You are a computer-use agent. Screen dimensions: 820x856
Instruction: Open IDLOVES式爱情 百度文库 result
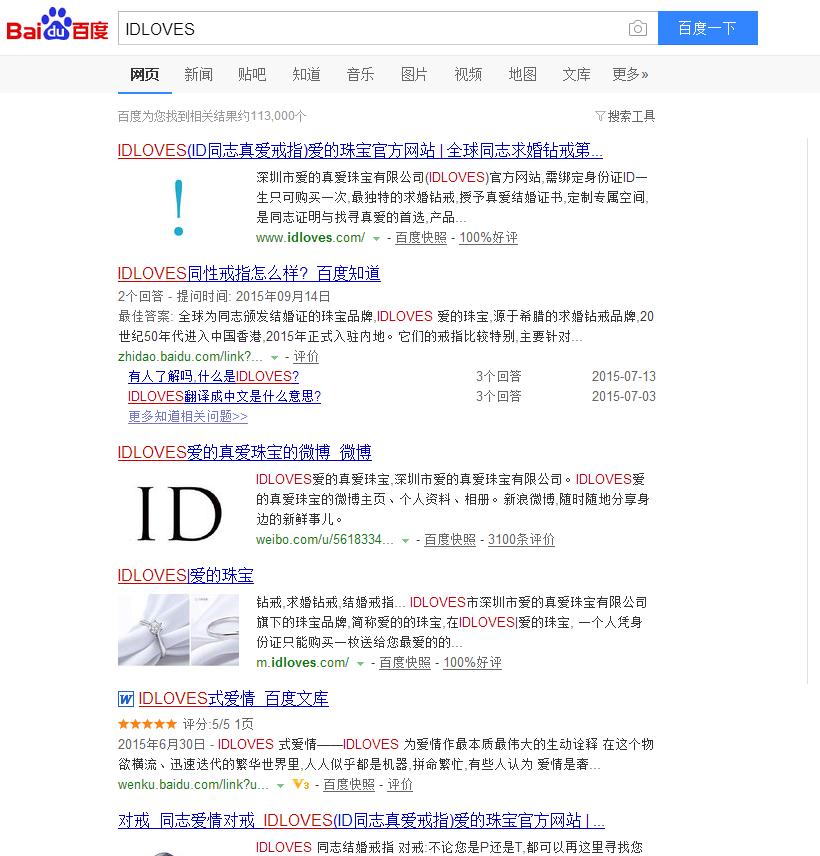(x=234, y=698)
